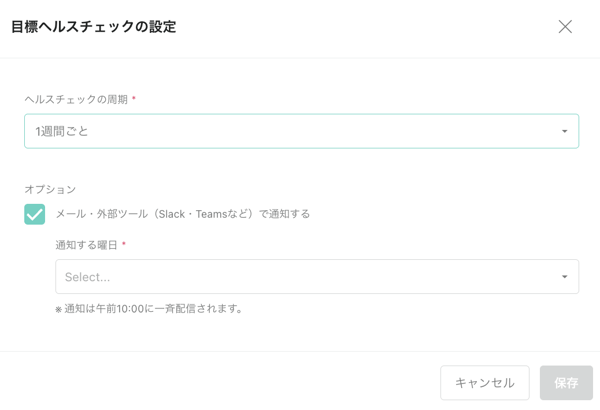Open the ヘルスチェックの周期 dropdown
600x410 pixels.
click(300, 131)
